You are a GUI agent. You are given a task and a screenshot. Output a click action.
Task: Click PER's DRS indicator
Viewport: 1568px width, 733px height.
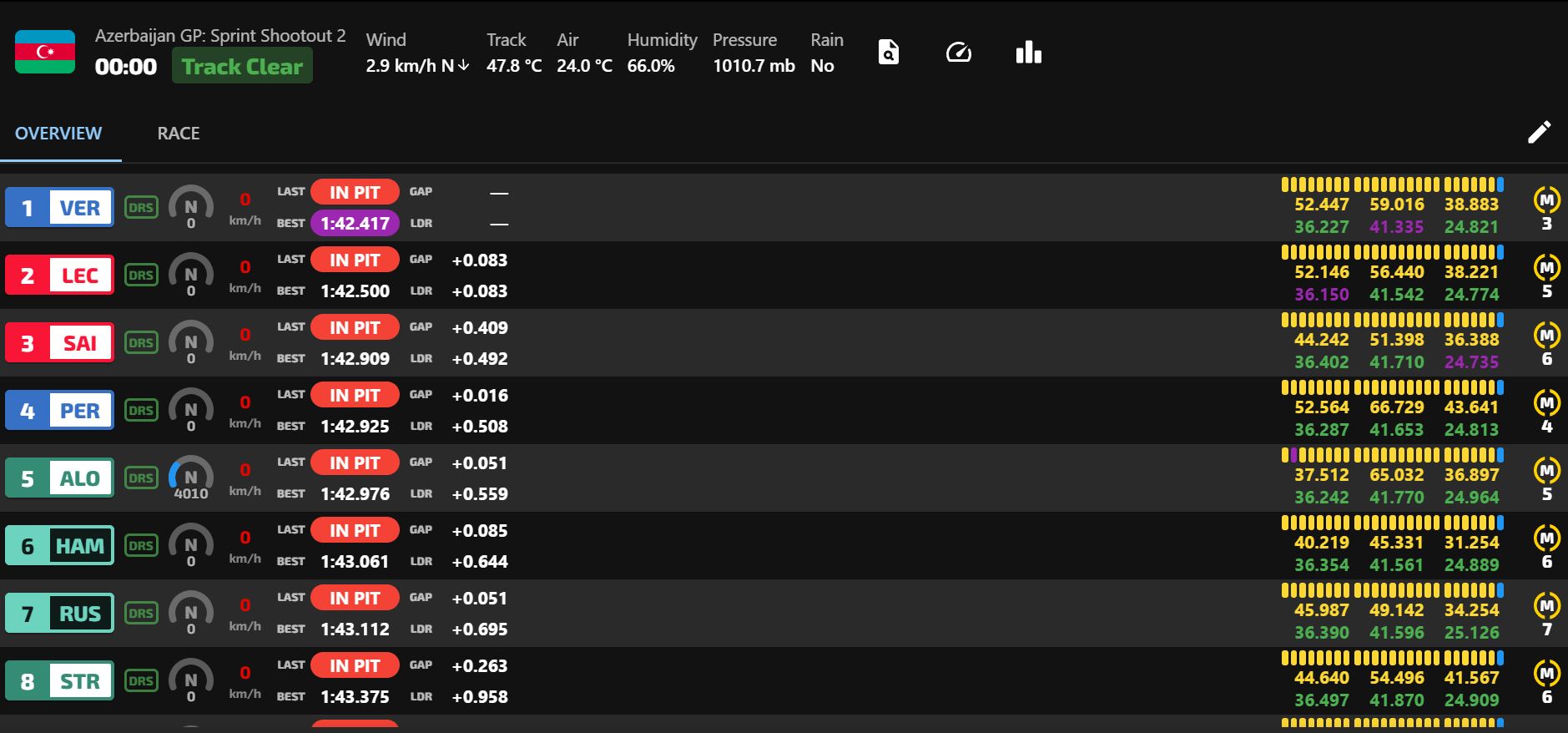point(141,410)
